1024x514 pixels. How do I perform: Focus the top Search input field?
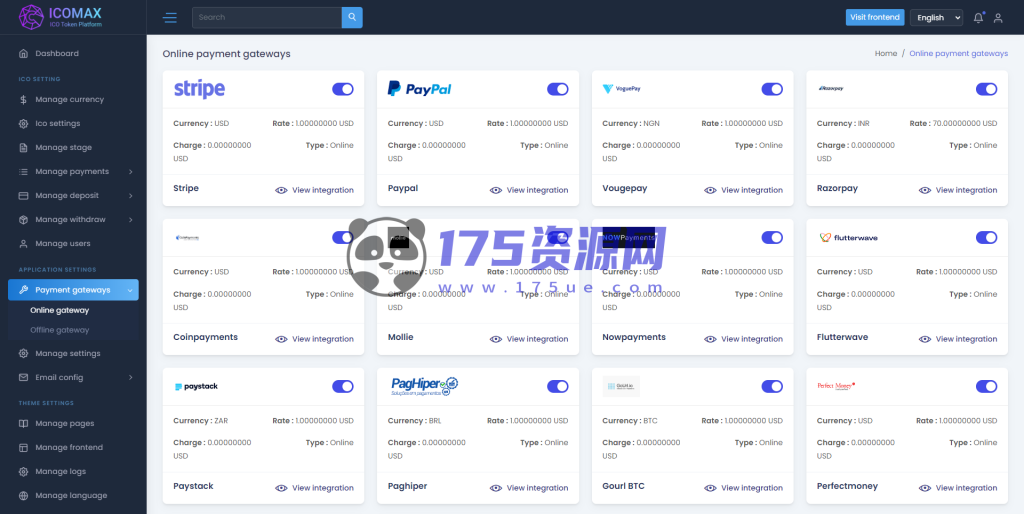click(x=267, y=18)
